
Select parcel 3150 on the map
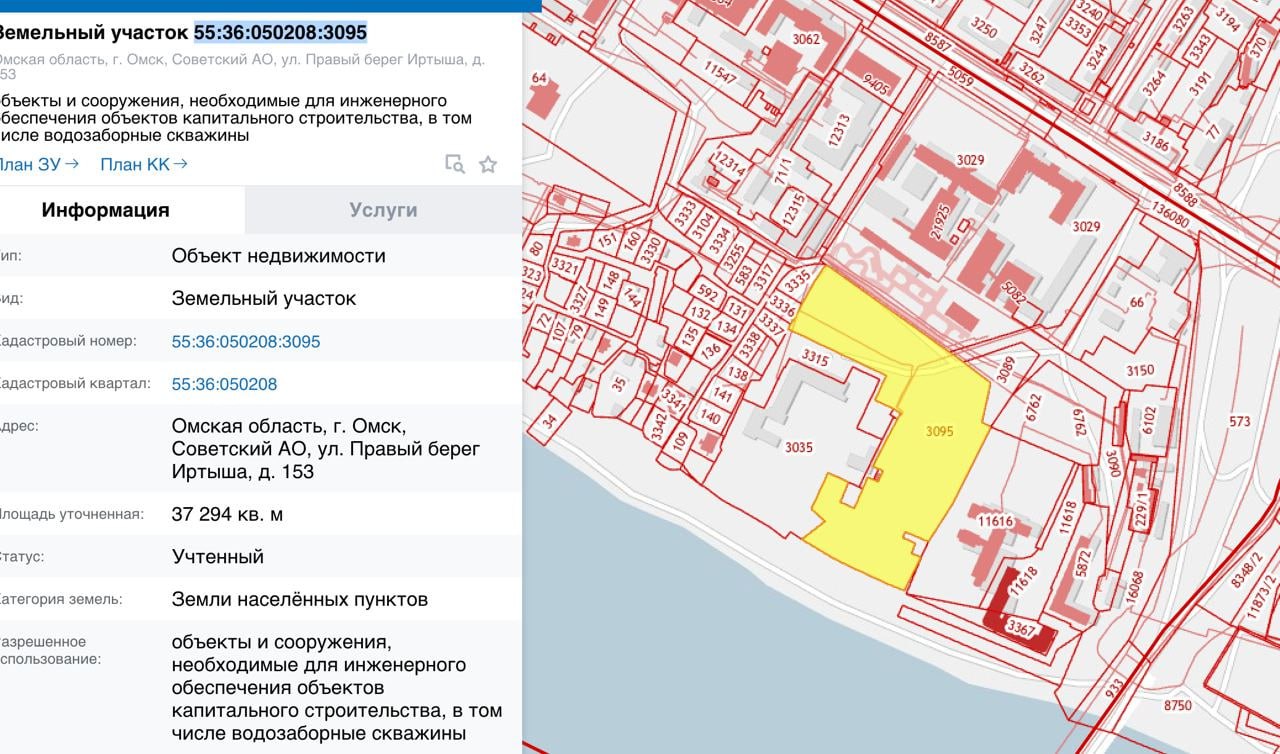tap(1139, 371)
